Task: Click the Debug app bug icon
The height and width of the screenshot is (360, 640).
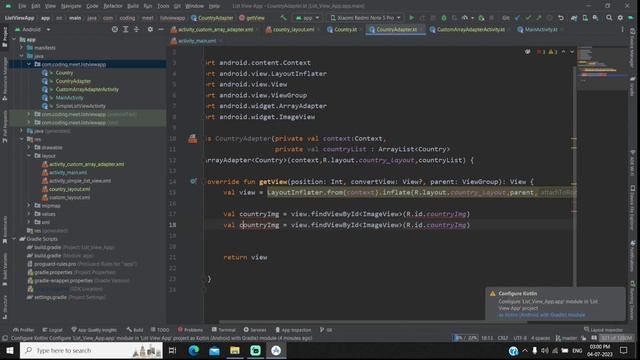Action: 444,18
